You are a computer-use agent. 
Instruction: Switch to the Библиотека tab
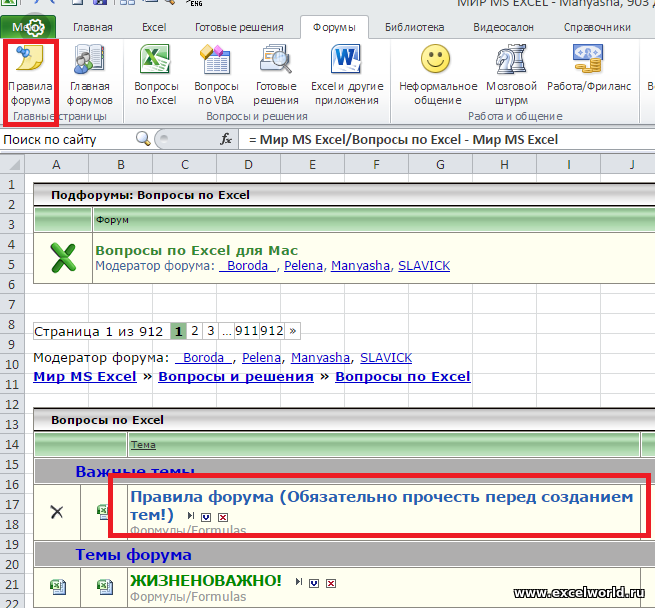[x=414, y=28]
